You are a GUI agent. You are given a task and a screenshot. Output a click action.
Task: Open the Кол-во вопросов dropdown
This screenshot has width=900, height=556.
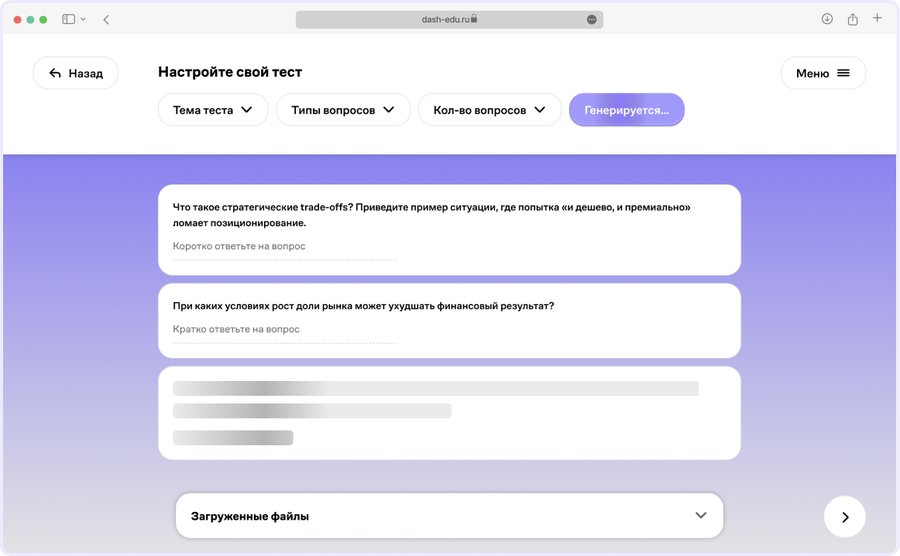point(489,110)
